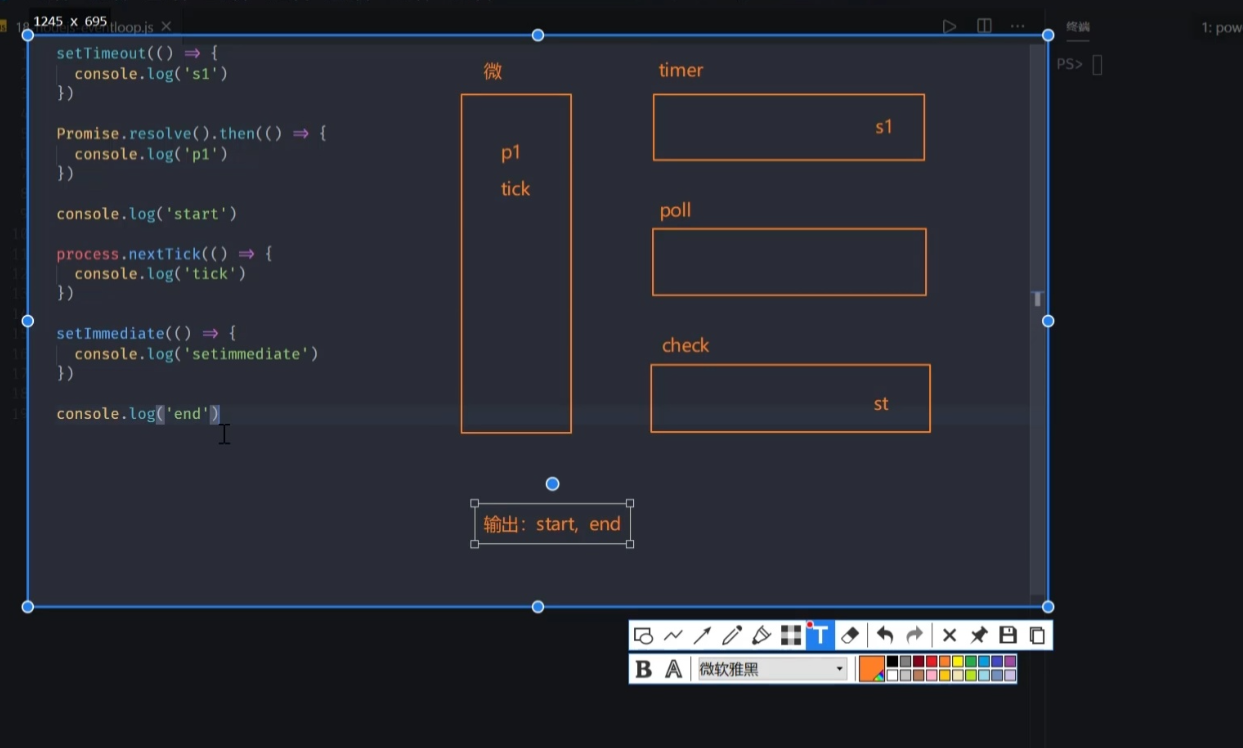
Task: Undo the last annotation
Action: [x=885, y=636]
